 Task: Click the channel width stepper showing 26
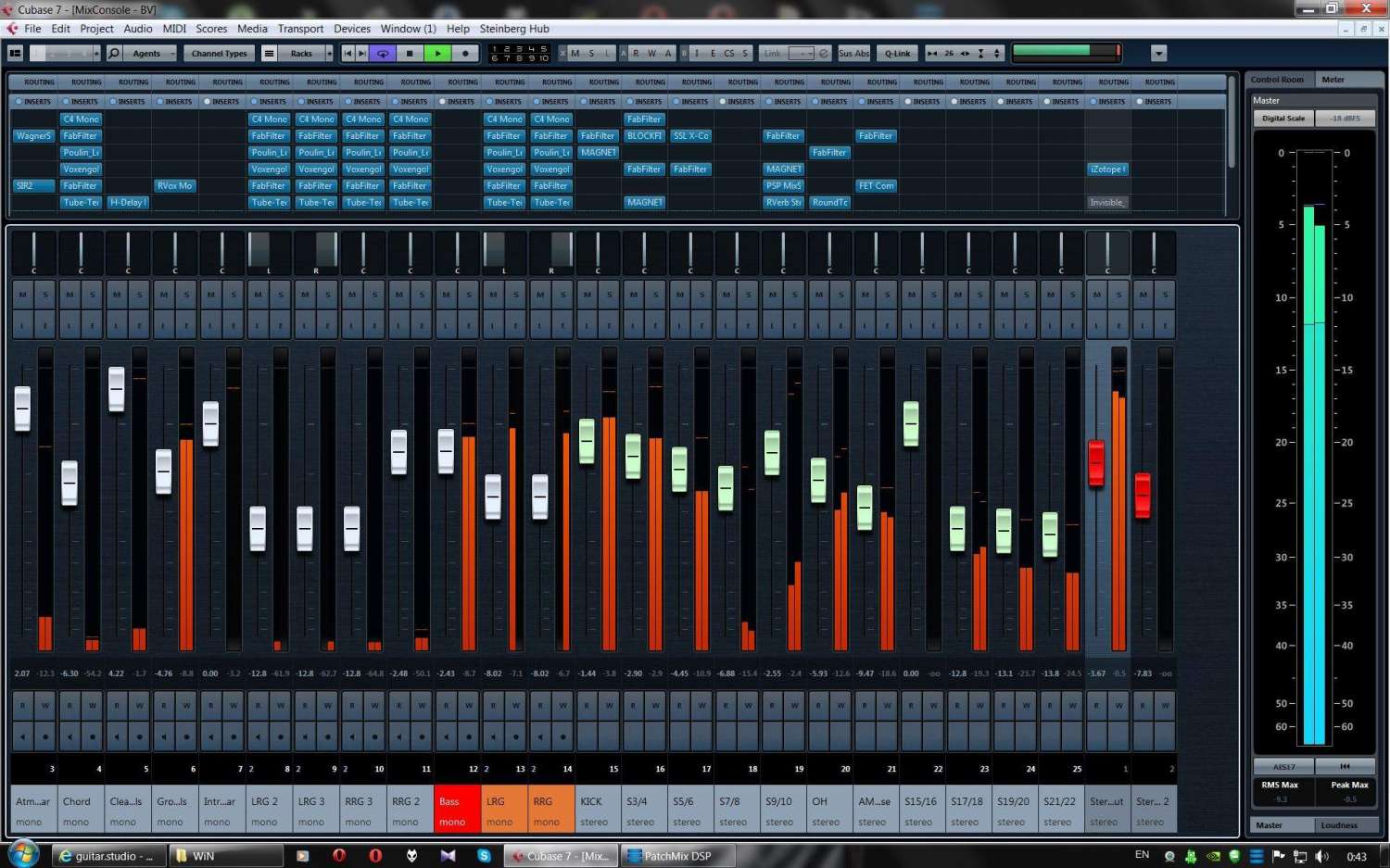pyautogui.click(x=949, y=53)
